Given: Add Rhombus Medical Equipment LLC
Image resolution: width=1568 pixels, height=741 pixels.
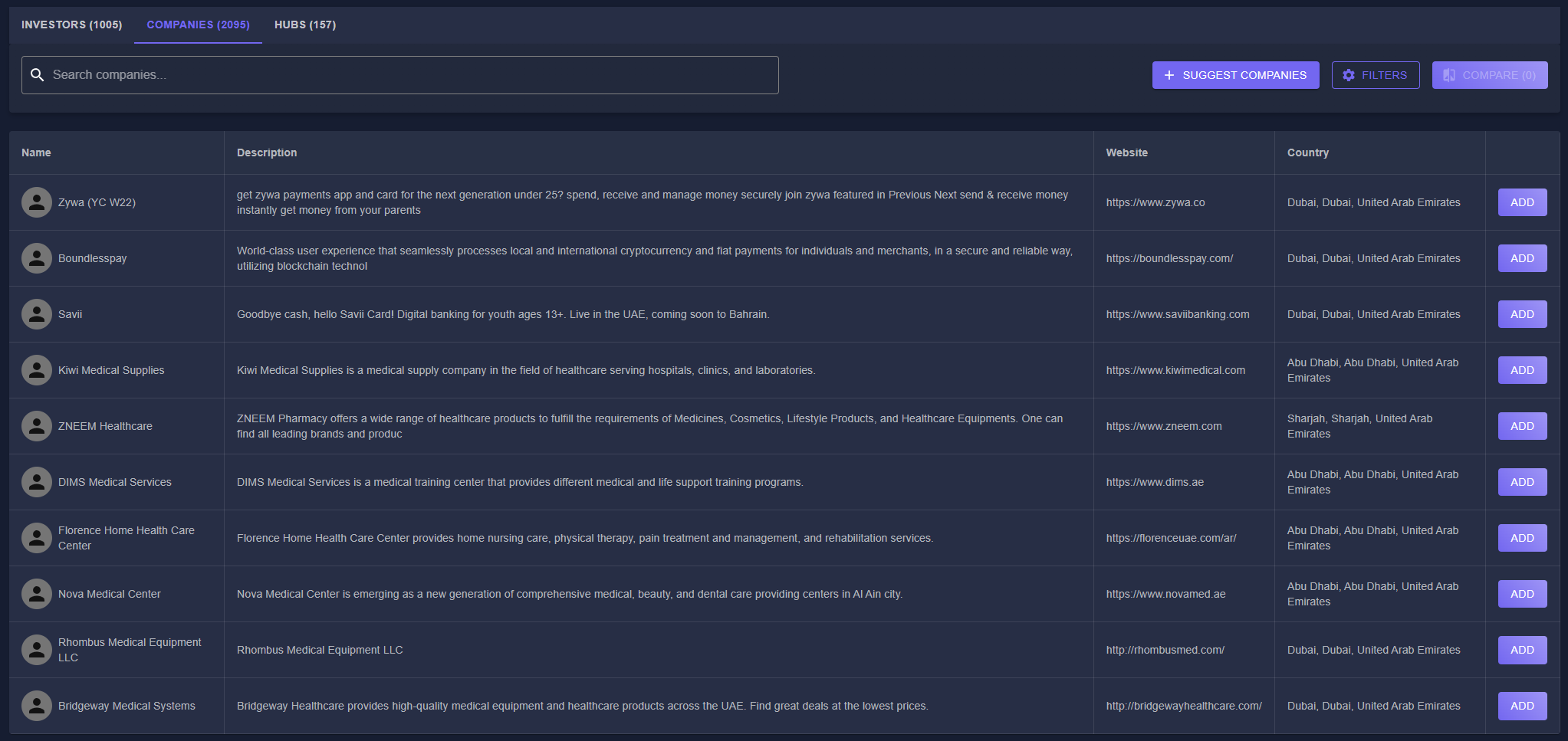Looking at the screenshot, I should point(1522,650).
